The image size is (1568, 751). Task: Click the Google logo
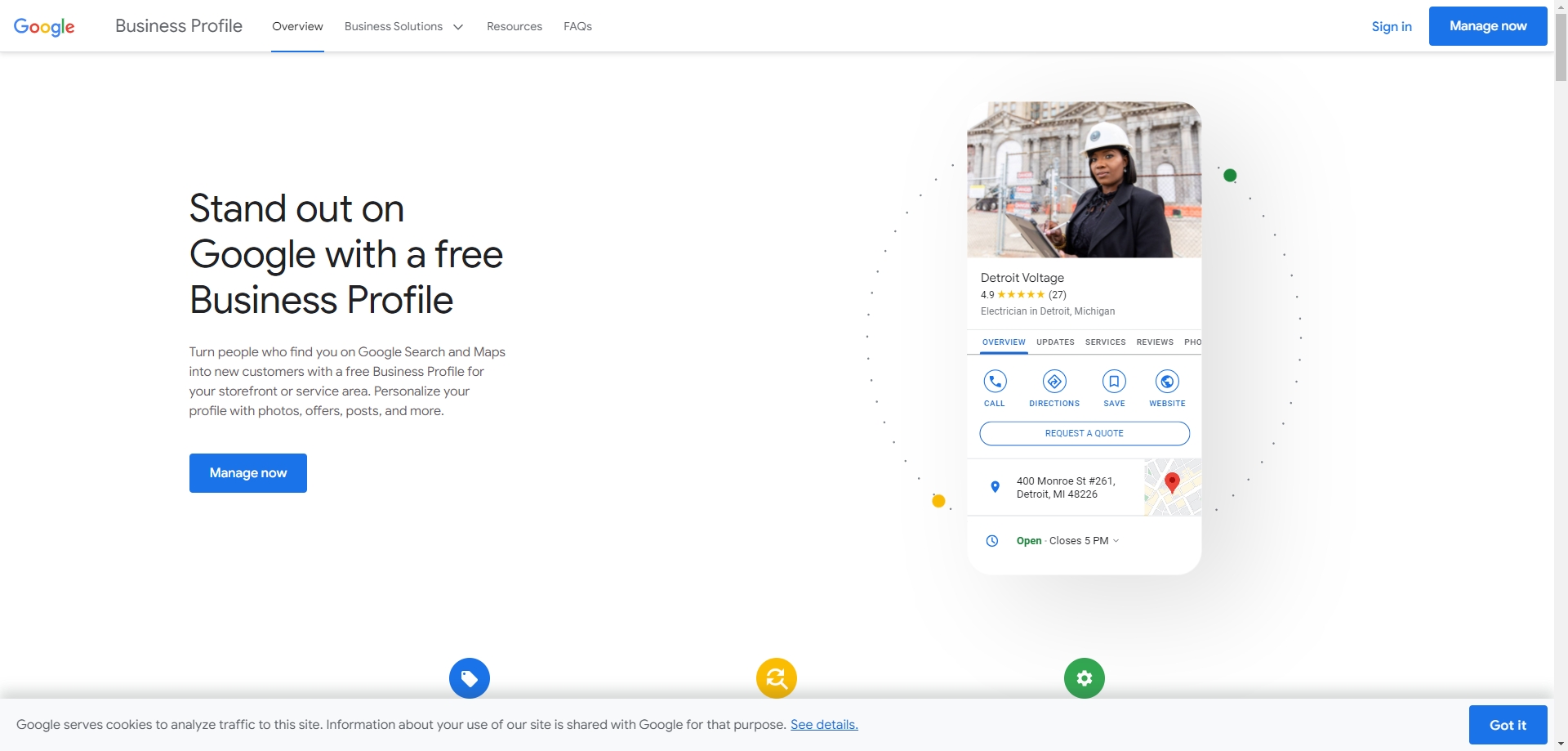click(44, 26)
